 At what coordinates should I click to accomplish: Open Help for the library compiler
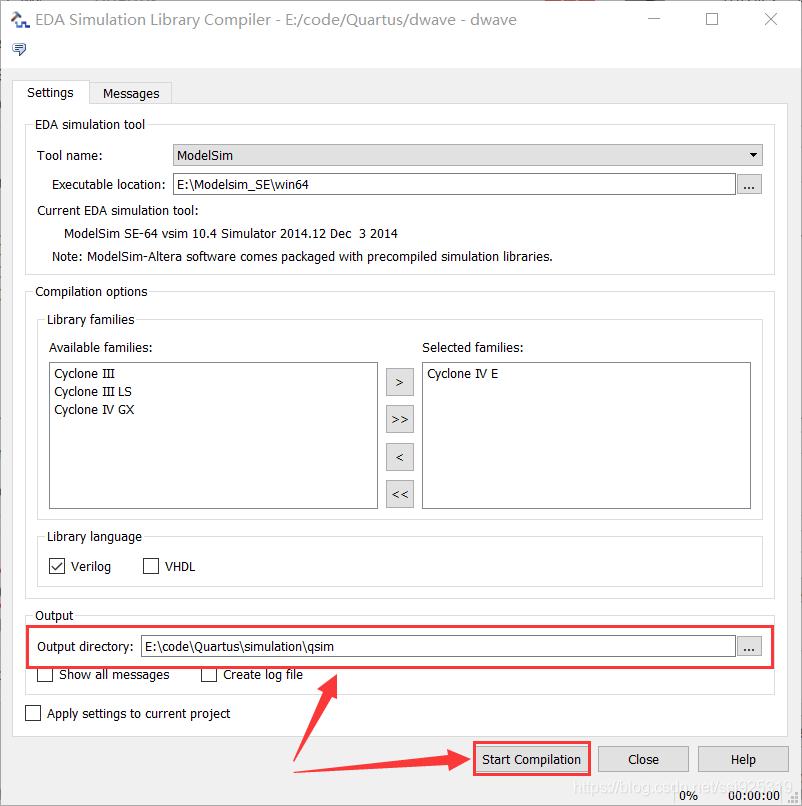743,759
